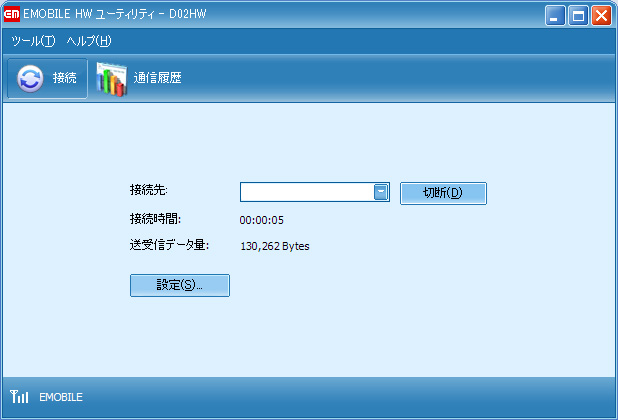This screenshot has height=420, width=618.
Task: Select the 00:00:05 connection time value
Action: 262,220
